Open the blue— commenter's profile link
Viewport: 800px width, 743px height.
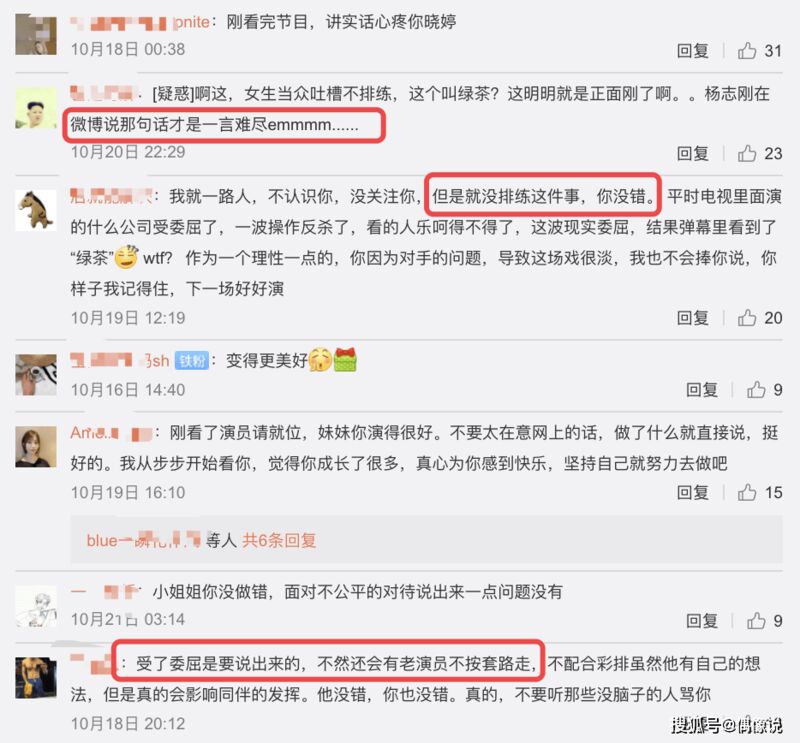tap(143, 540)
